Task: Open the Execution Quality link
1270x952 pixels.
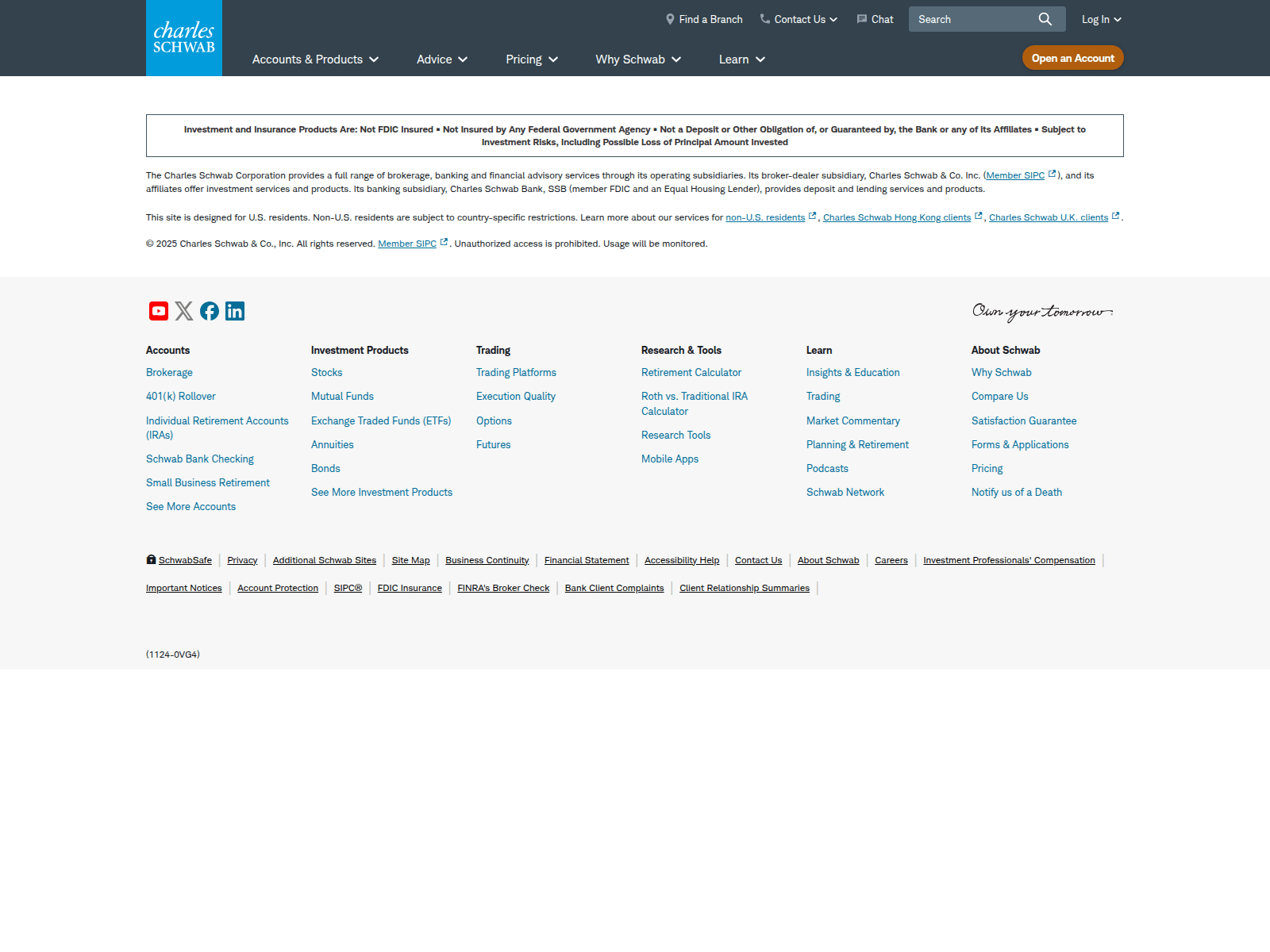Action: pos(516,396)
